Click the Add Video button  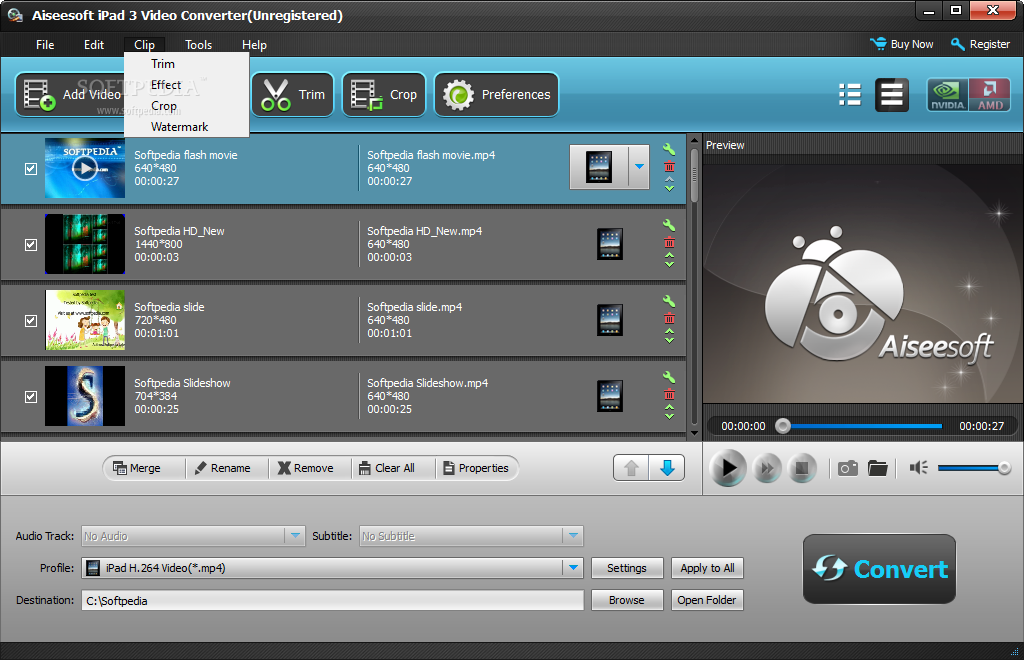[x=71, y=95]
